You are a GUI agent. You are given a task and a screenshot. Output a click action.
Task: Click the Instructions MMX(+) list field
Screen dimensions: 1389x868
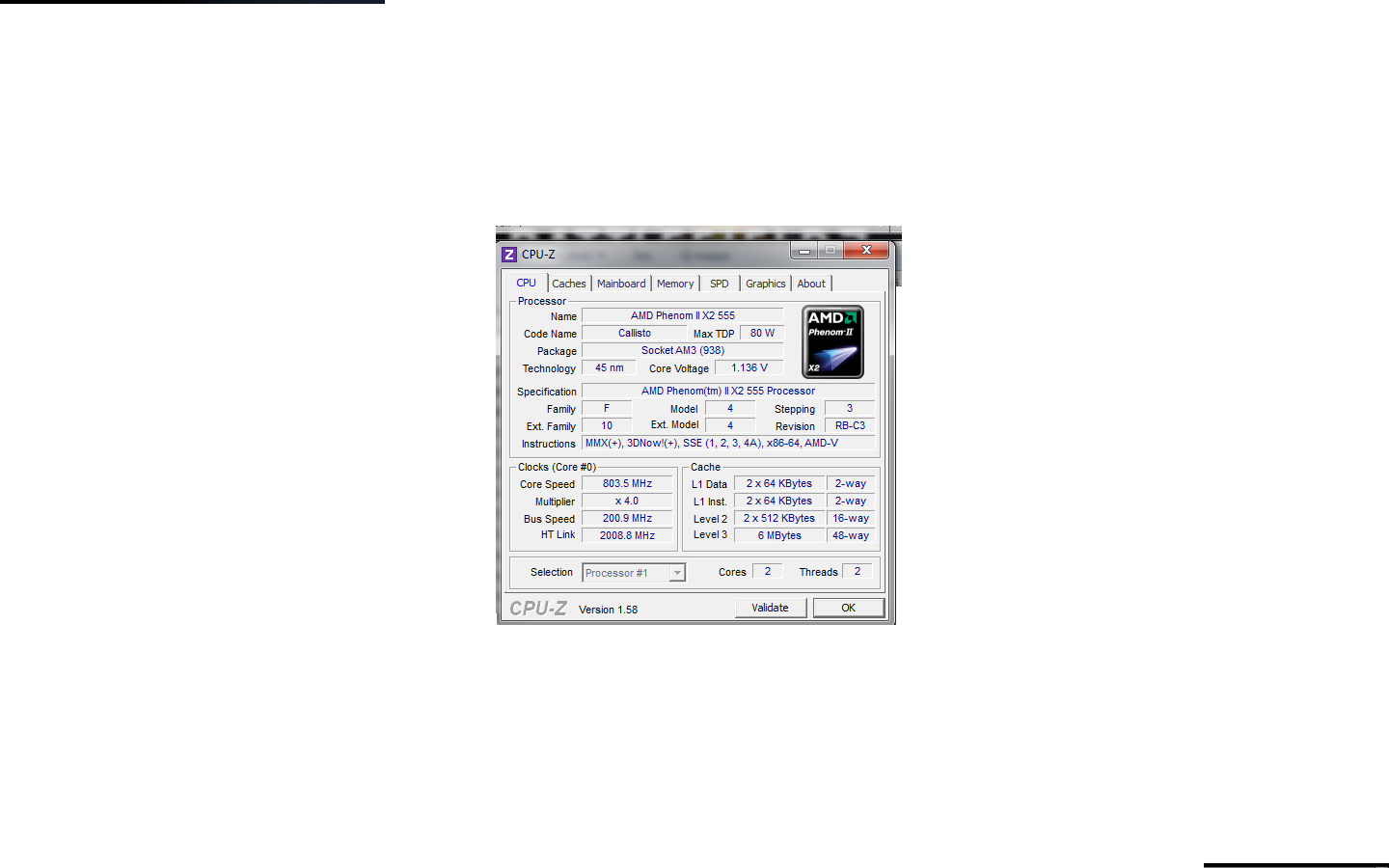tap(728, 443)
